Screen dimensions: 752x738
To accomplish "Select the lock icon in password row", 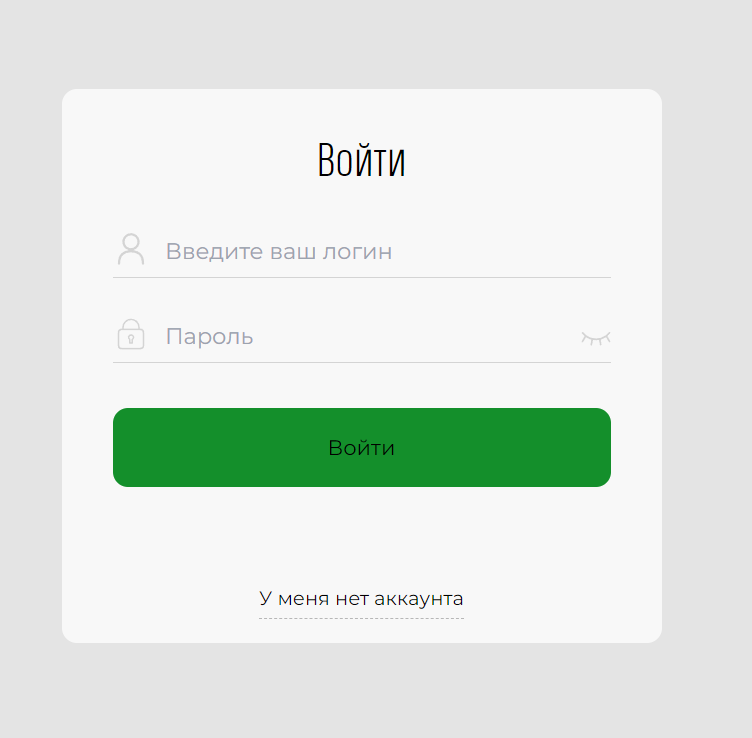I will click(x=131, y=334).
